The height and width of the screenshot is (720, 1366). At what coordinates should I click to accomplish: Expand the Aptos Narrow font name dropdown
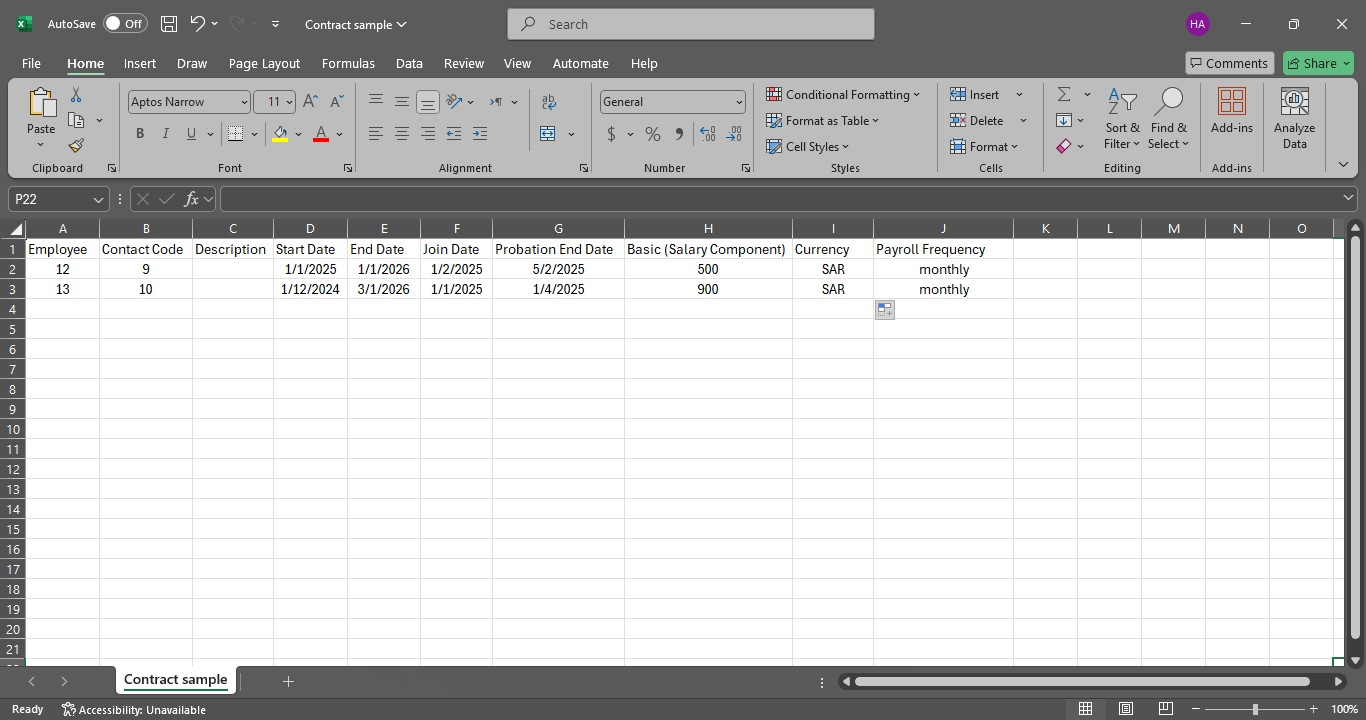[243, 102]
